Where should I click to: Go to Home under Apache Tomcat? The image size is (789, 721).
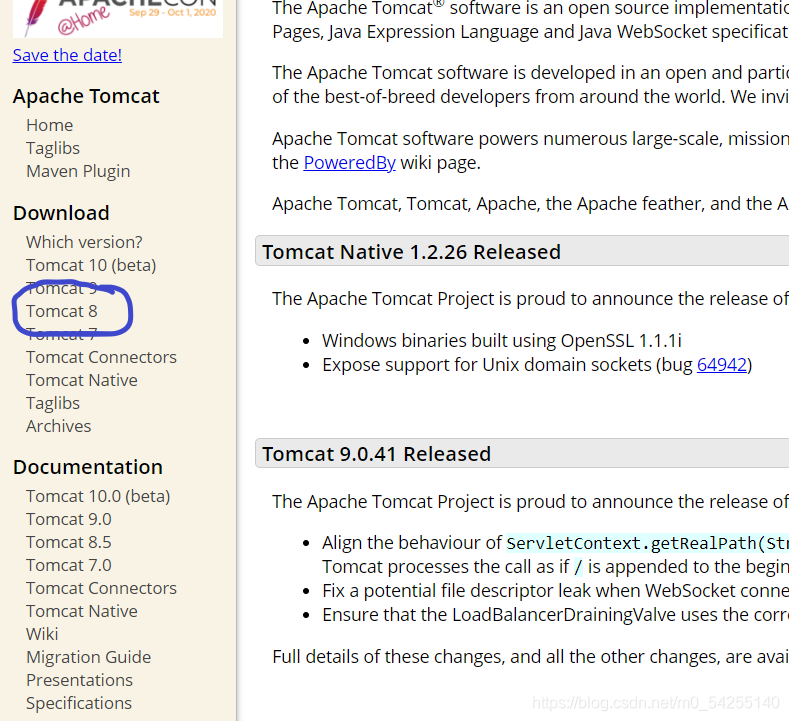(49, 125)
